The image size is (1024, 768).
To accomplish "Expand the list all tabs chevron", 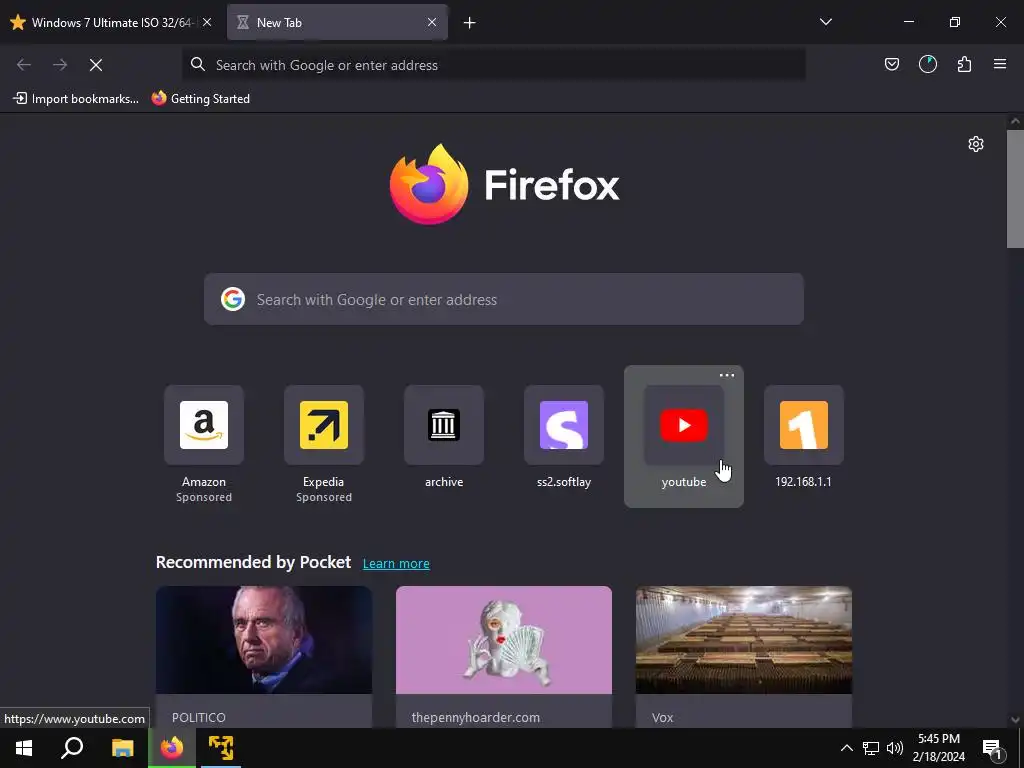I will pos(825,22).
